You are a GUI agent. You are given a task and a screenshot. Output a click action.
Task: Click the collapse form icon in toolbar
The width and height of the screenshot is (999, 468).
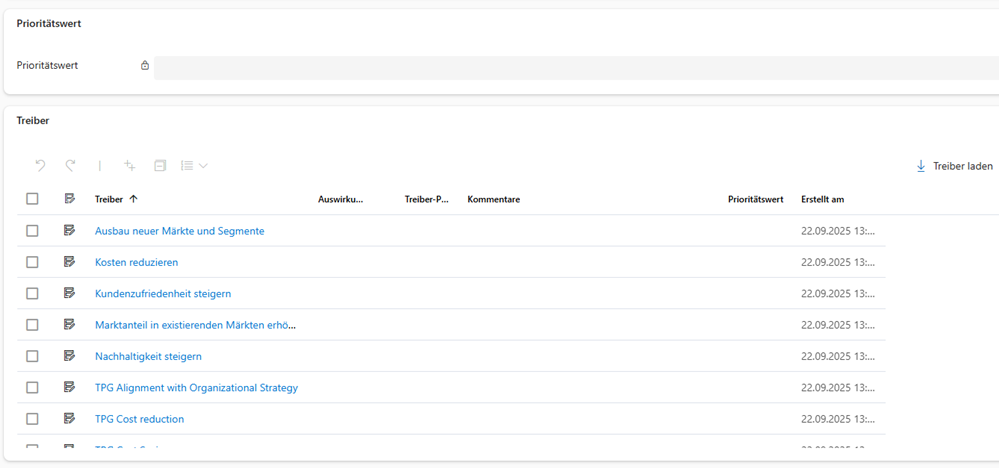pyautogui.click(x=159, y=166)
